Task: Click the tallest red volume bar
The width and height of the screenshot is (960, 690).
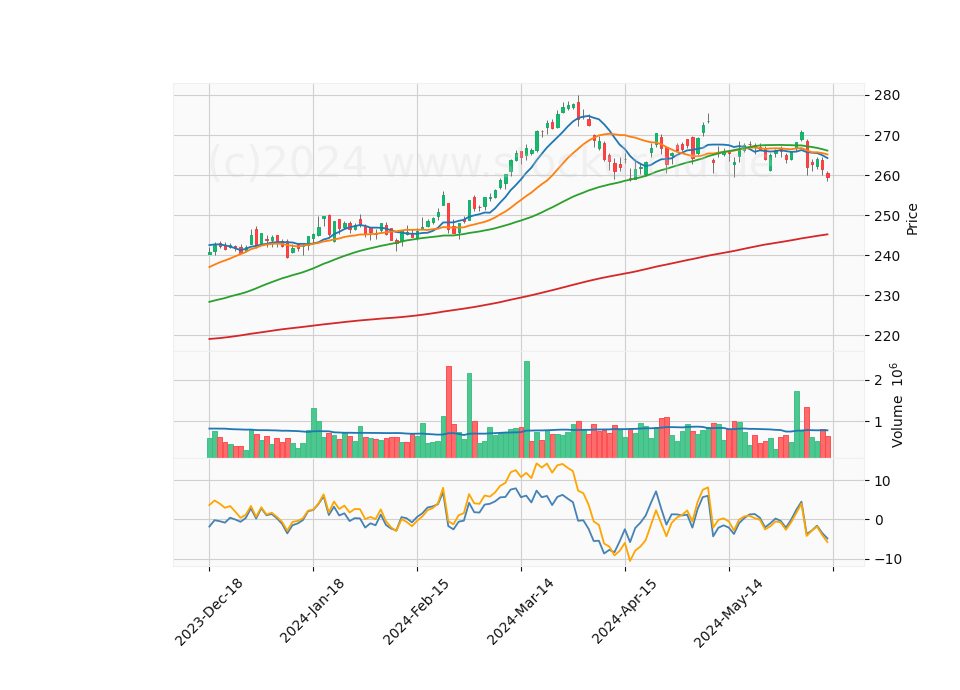Action: tap(449, 411)
